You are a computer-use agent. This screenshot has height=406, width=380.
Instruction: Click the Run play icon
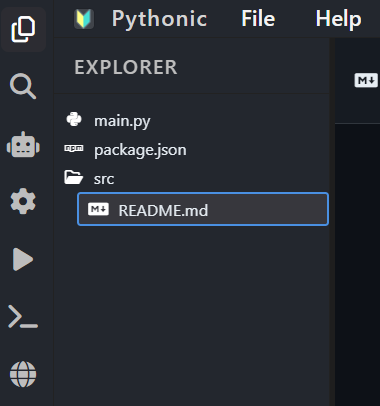pyautogui.click(x=23, y=259)
